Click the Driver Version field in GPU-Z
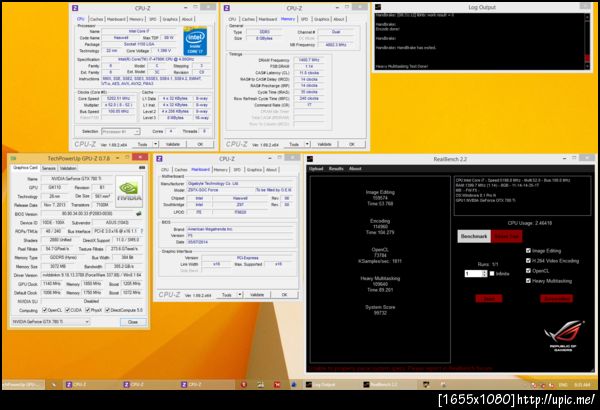 coord(92,275)
